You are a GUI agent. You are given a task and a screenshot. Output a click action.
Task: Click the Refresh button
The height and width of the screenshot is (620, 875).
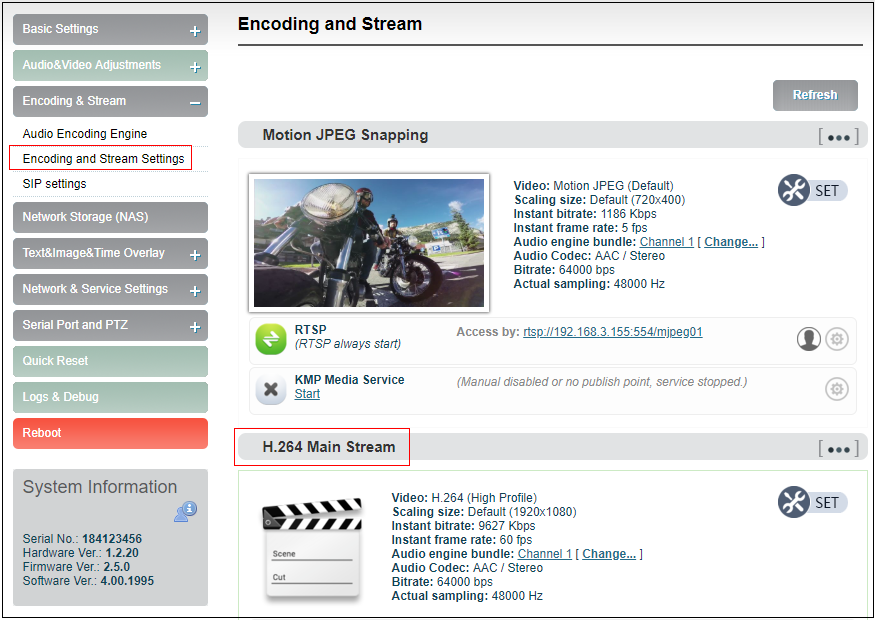tap(815, 95)
